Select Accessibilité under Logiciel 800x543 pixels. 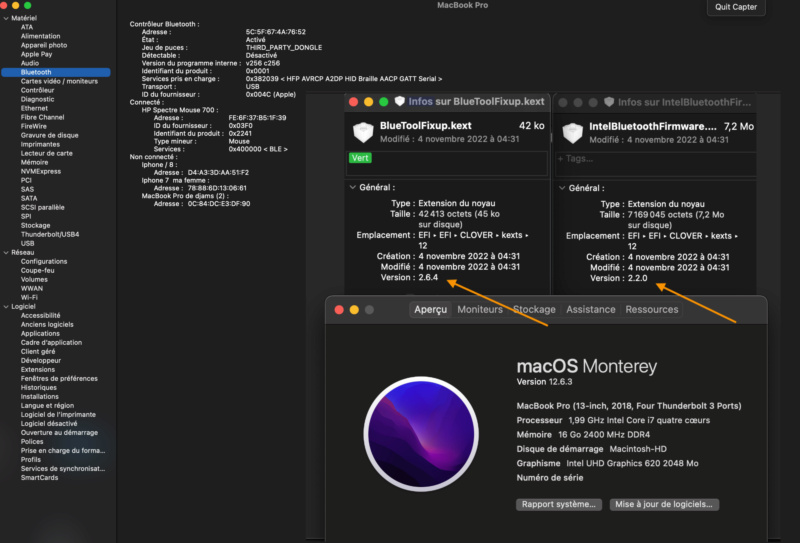coord(40,316)
